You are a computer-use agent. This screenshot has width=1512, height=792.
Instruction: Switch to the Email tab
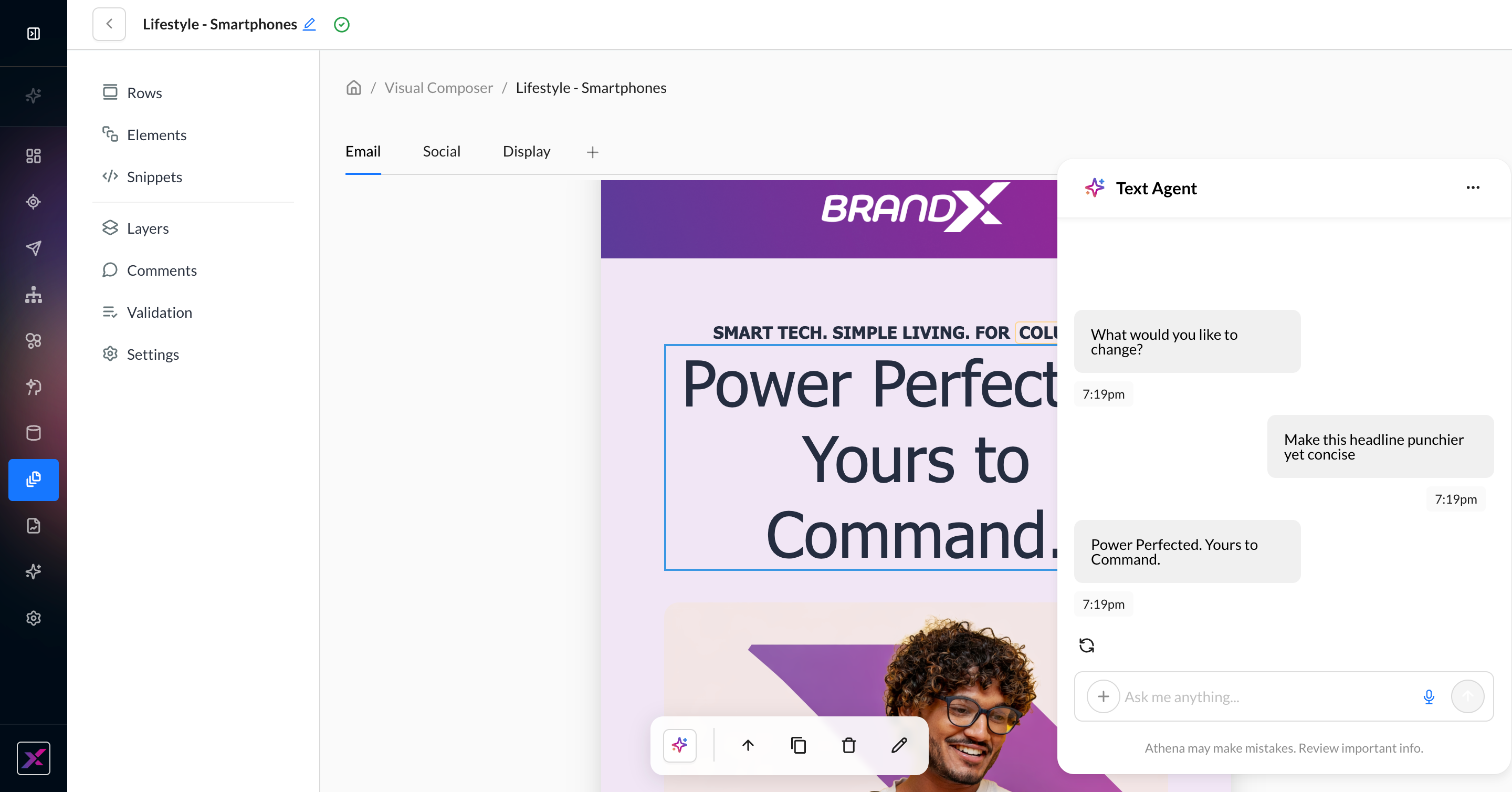363,151
